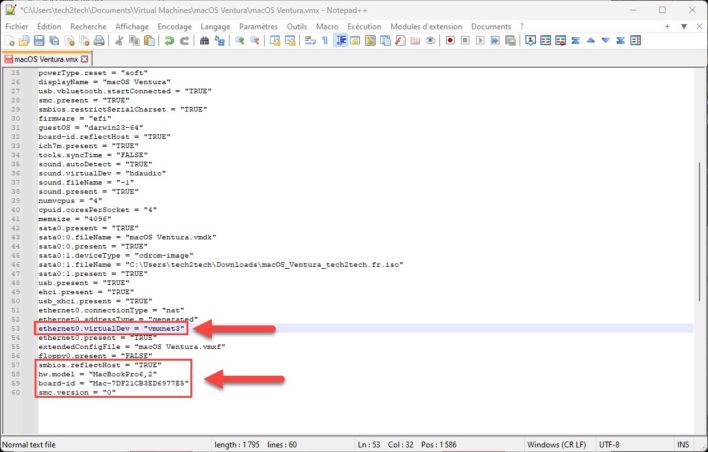
Task: Click the Cut scissors icon
Action: [119, 41]
